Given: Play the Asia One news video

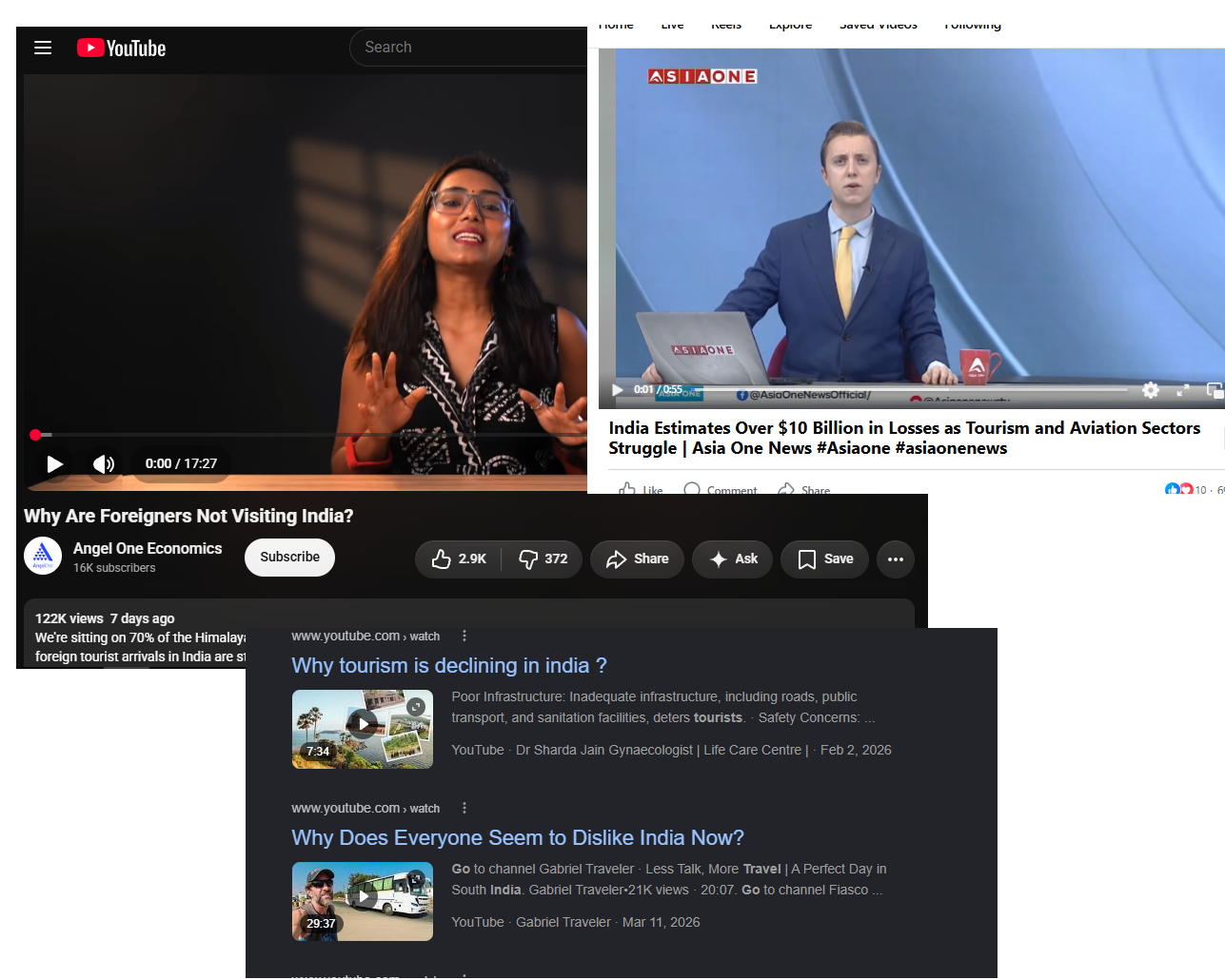Looking at the screenshot, I should [618, 389].
